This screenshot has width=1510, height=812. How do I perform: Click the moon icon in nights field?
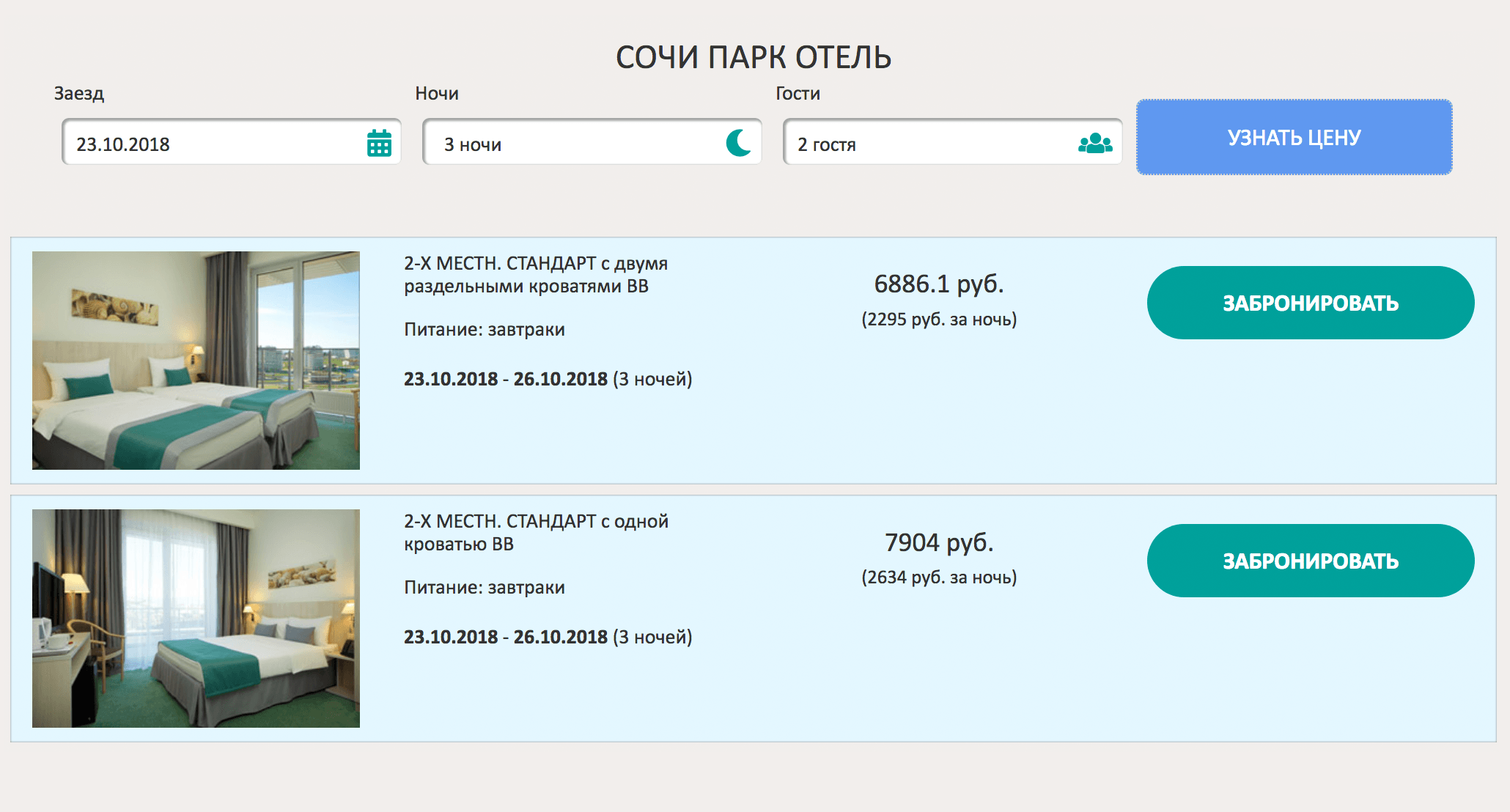(x=739, y=143)
